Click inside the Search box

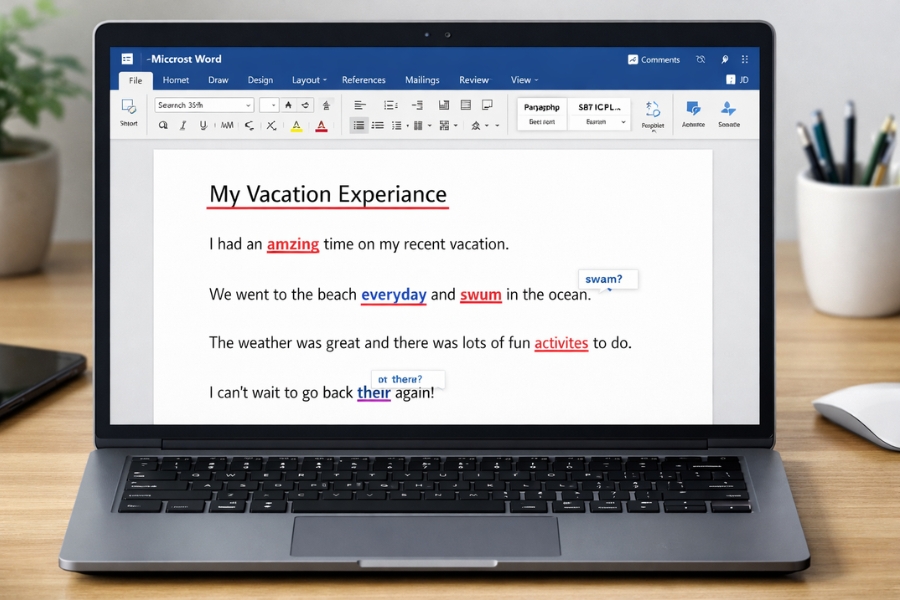[200, 104]
